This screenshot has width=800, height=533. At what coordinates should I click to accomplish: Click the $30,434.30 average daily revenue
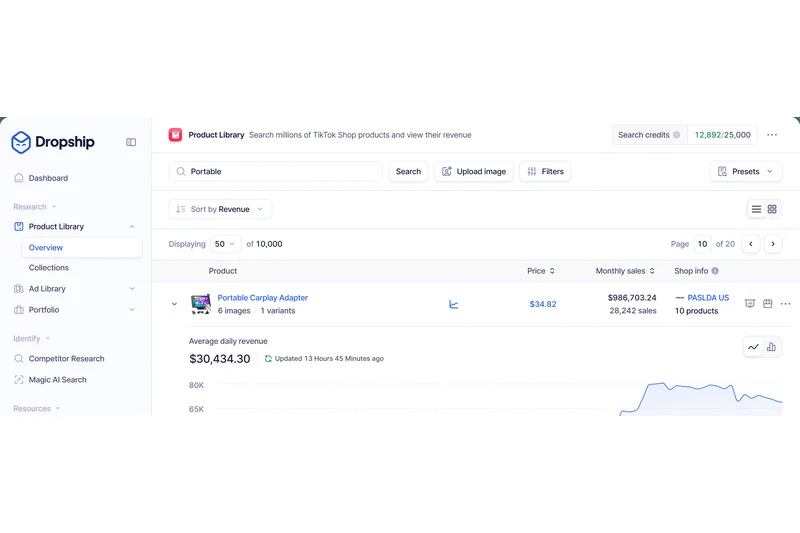tap(220, 359)
